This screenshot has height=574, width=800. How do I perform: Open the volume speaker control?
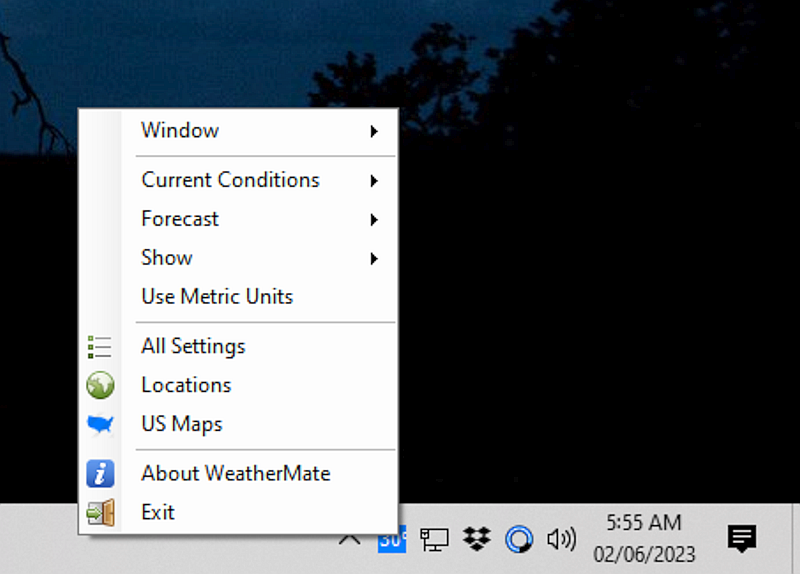561,539
